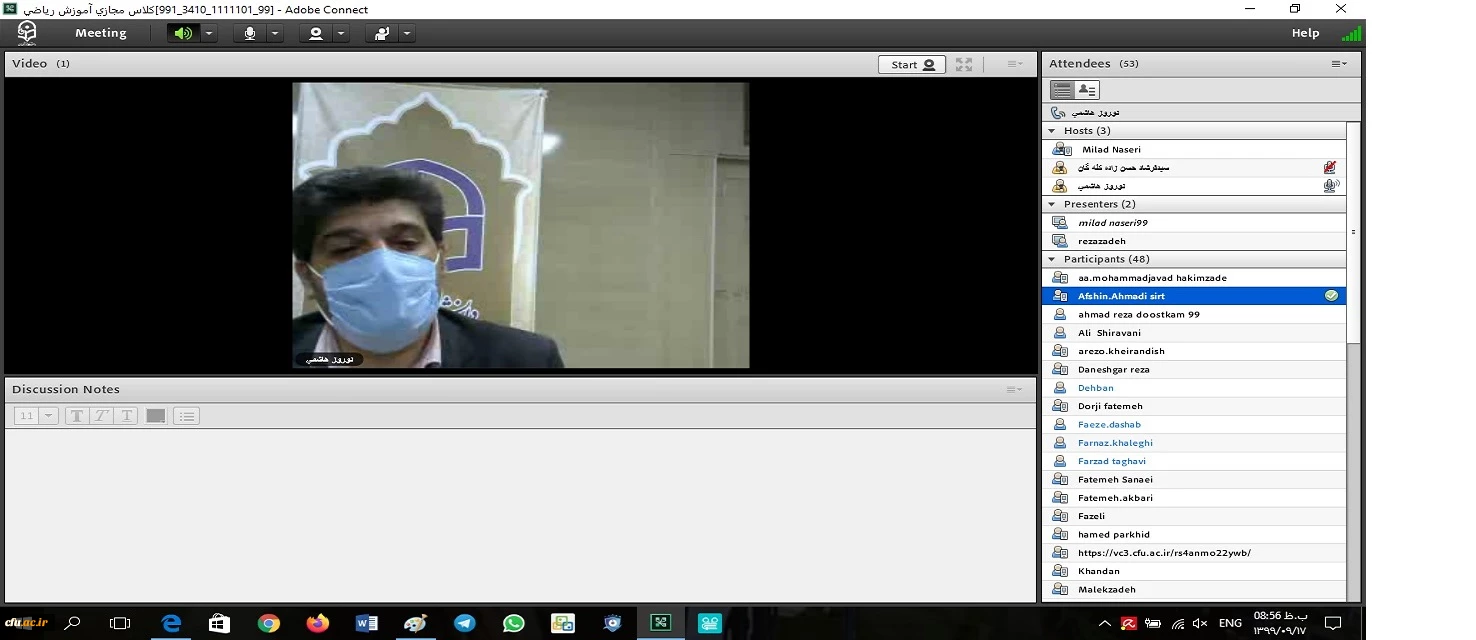
Task: Toggle italic text in Discussion Notes
Action: pos(101,416)
